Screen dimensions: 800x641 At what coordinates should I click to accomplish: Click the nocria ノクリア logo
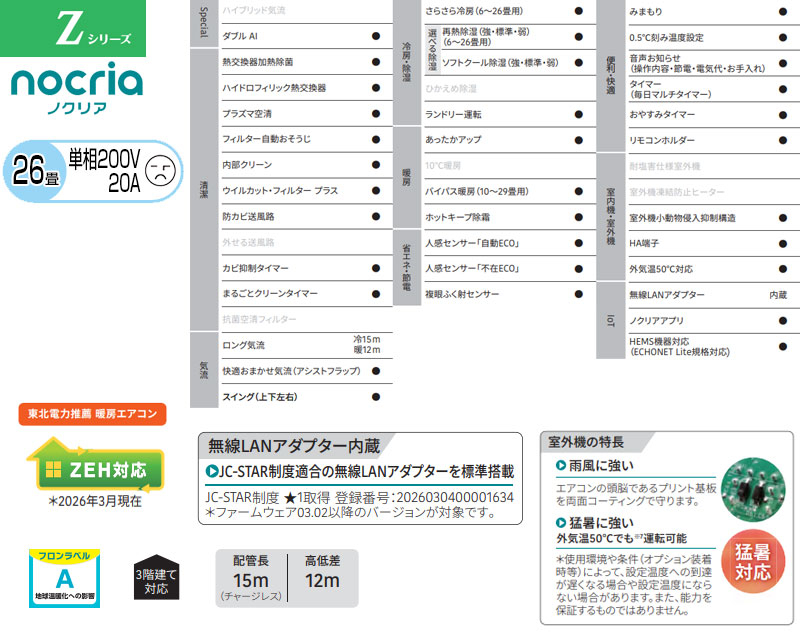77,88
